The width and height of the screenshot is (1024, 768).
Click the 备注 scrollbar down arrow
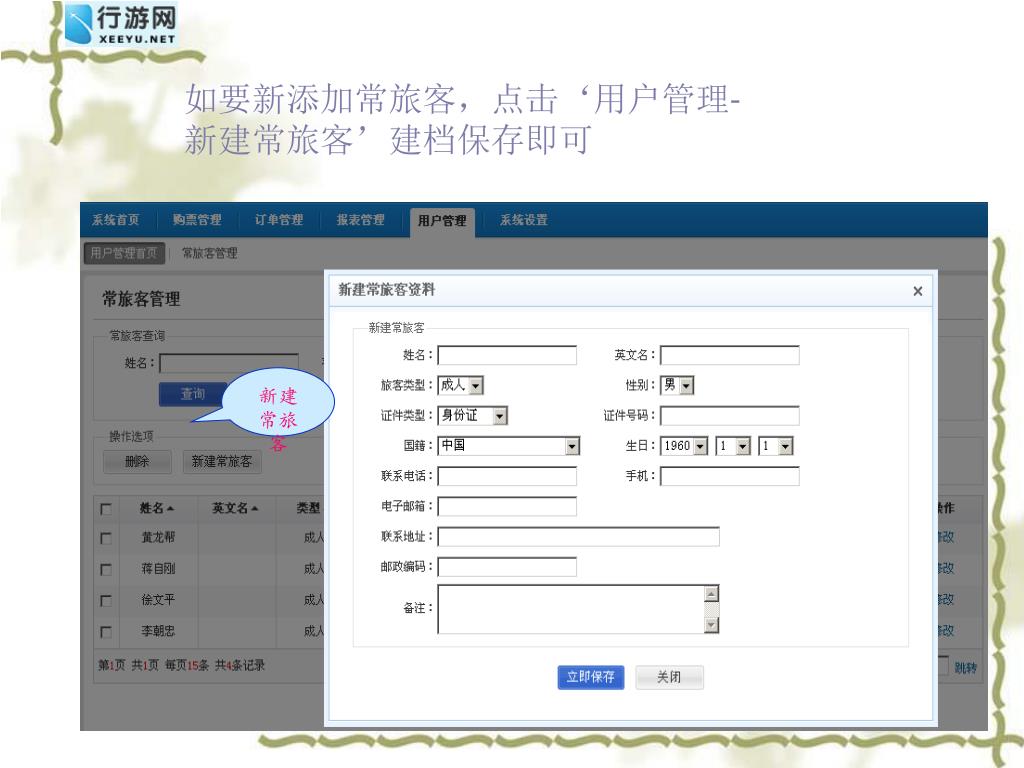(x=712, y=625)
